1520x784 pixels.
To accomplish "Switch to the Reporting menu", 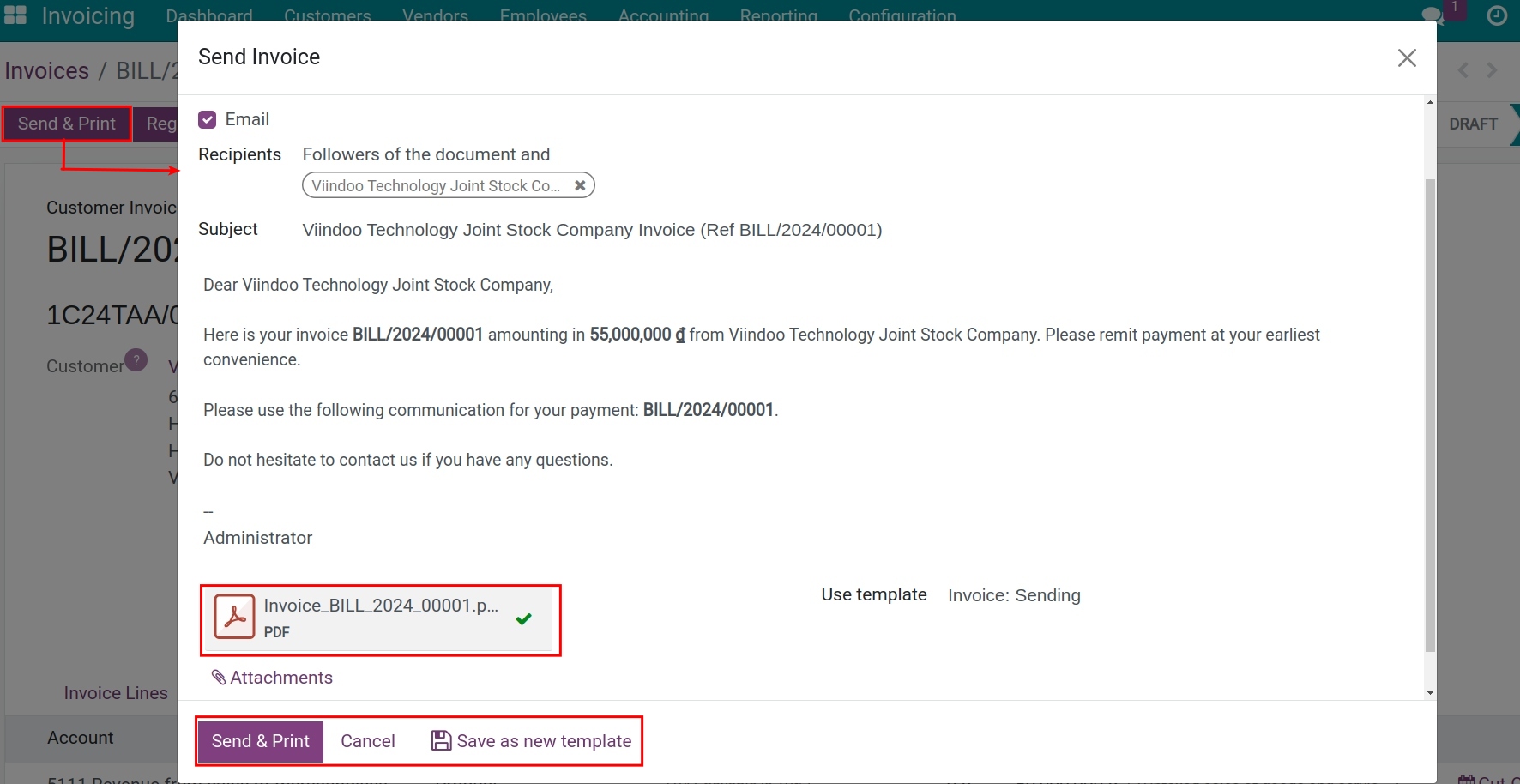I will [778, 15].
